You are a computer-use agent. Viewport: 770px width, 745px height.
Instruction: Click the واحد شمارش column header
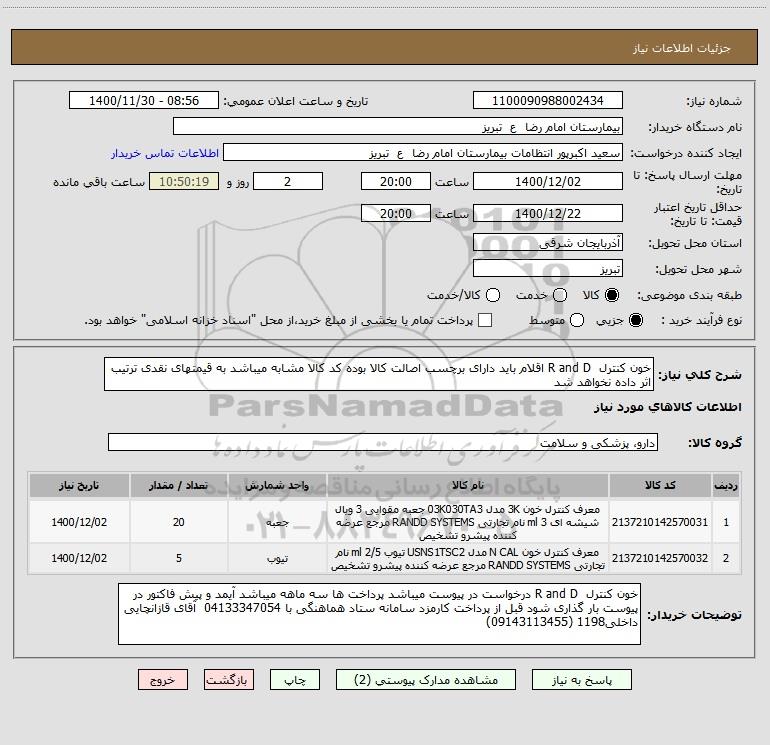coord(277,485)
